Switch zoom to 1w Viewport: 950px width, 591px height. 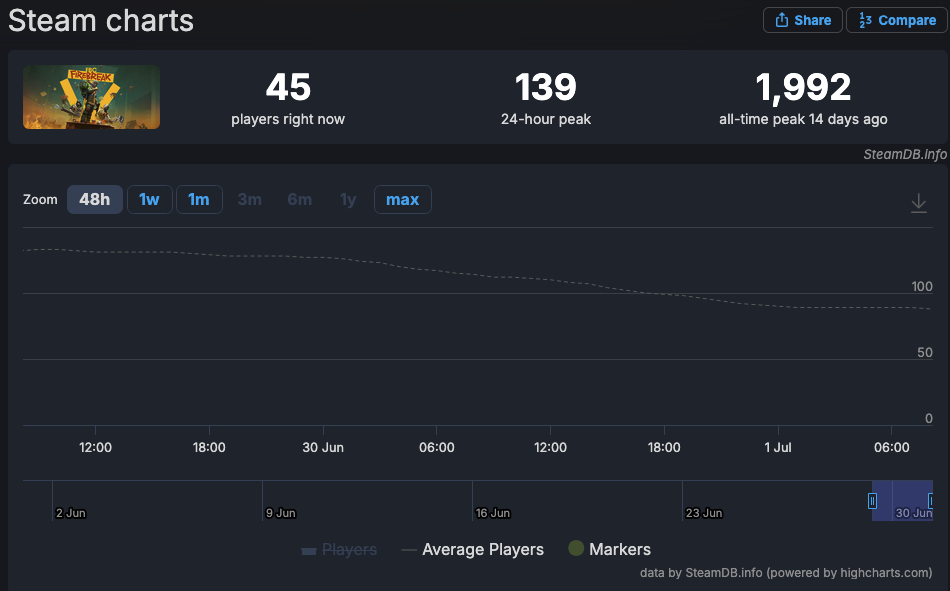(x=150, y=199)
